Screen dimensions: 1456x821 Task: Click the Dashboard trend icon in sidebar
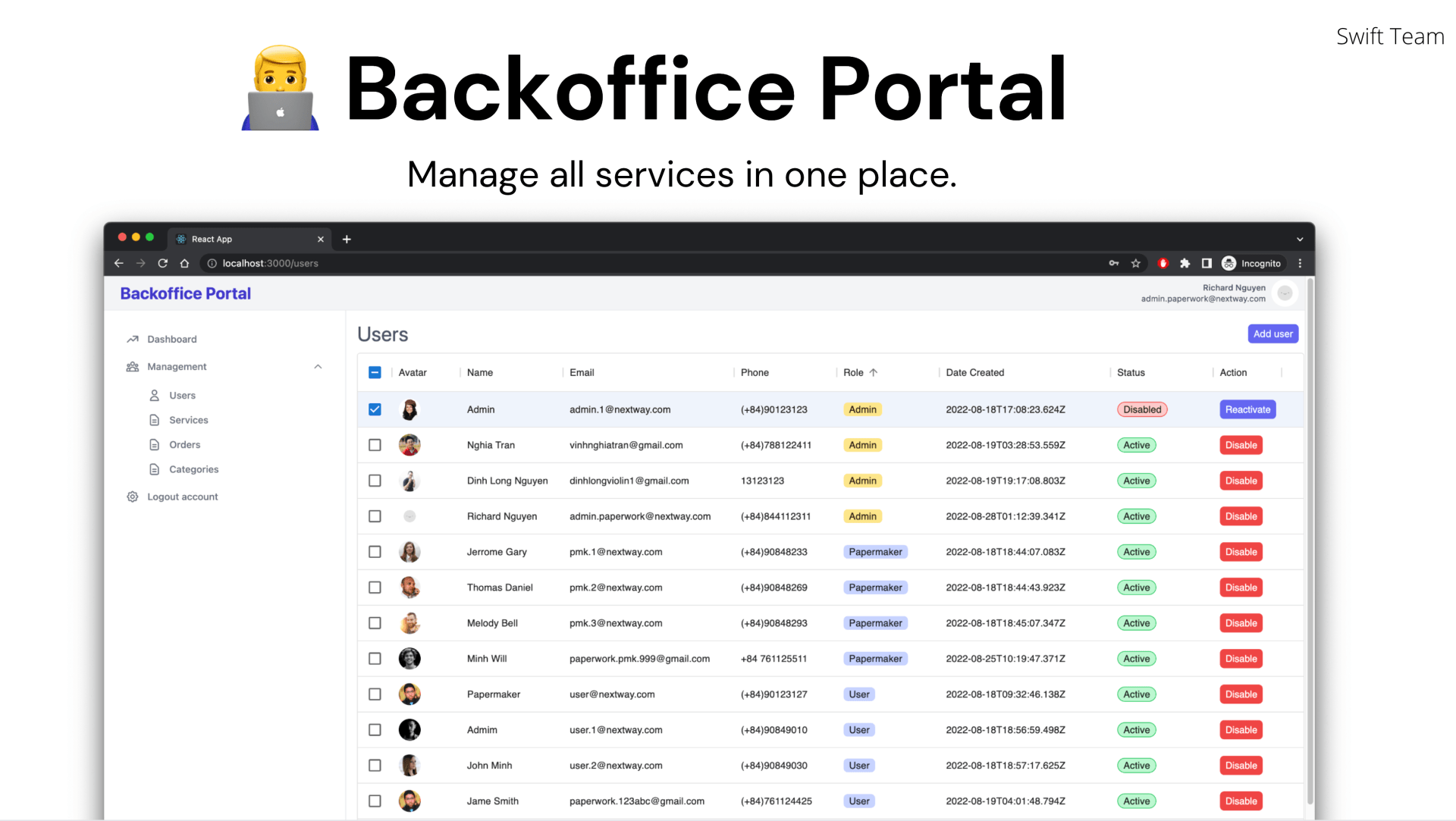[133, 339]
